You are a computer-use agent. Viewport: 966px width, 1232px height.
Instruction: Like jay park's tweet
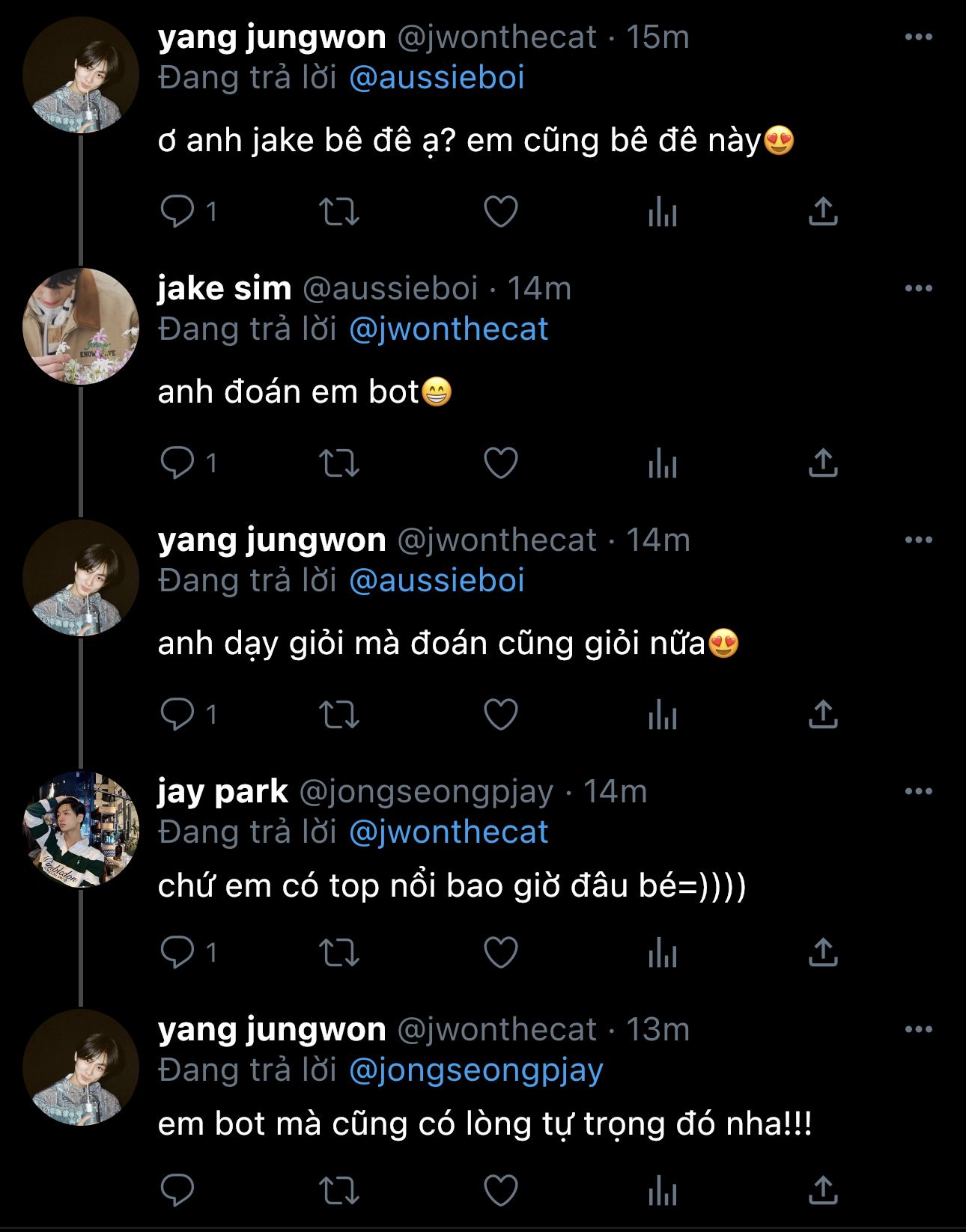coord(501,953)
